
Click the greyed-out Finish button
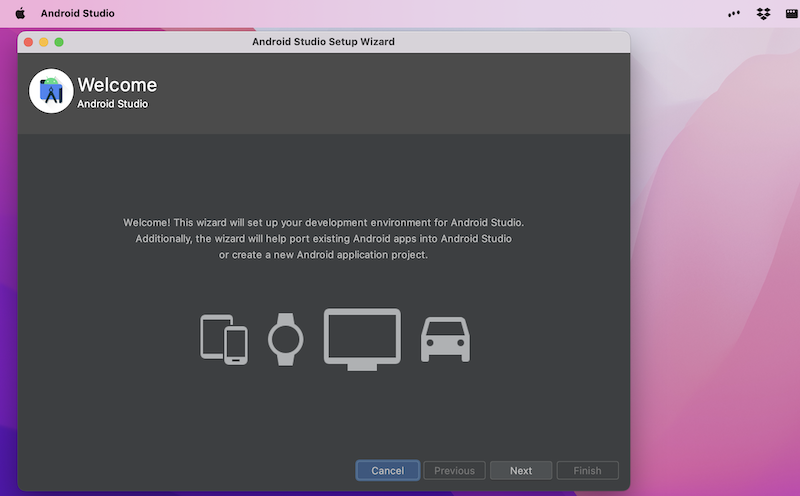[587, 470]
